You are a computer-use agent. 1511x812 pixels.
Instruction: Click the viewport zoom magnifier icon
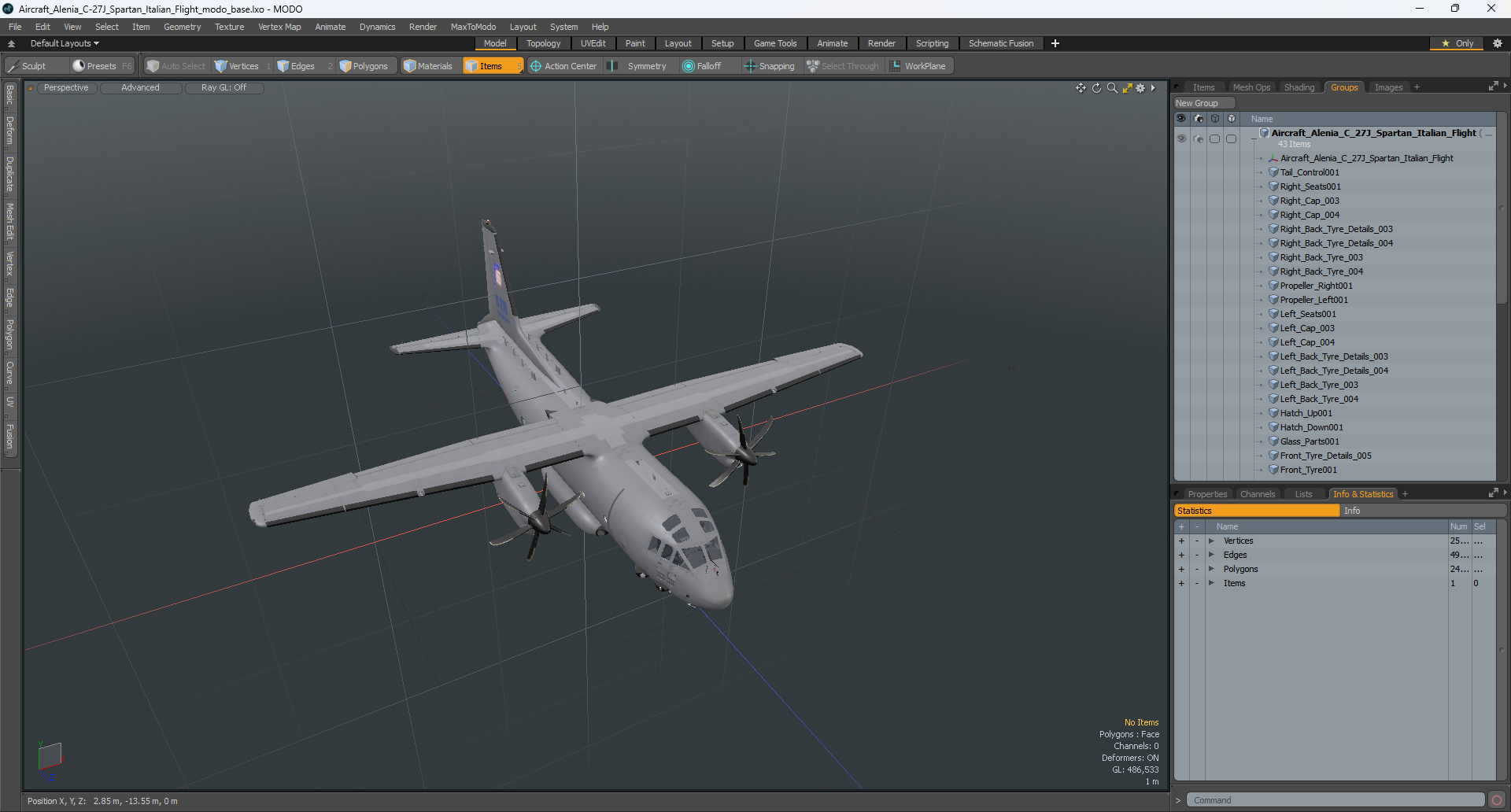pos(1112,88)
